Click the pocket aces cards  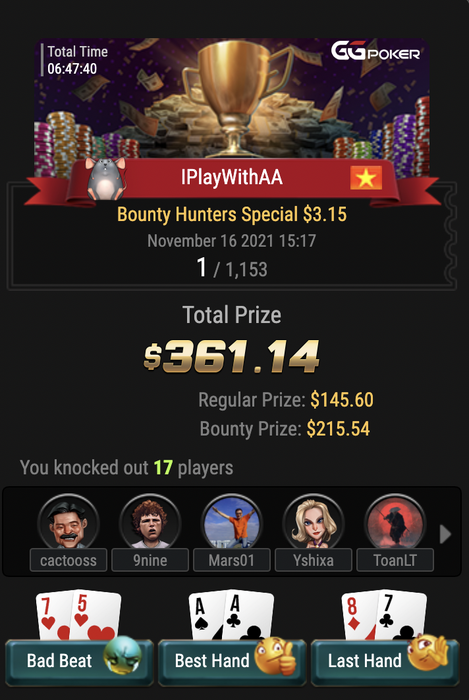tap(232, 614)
